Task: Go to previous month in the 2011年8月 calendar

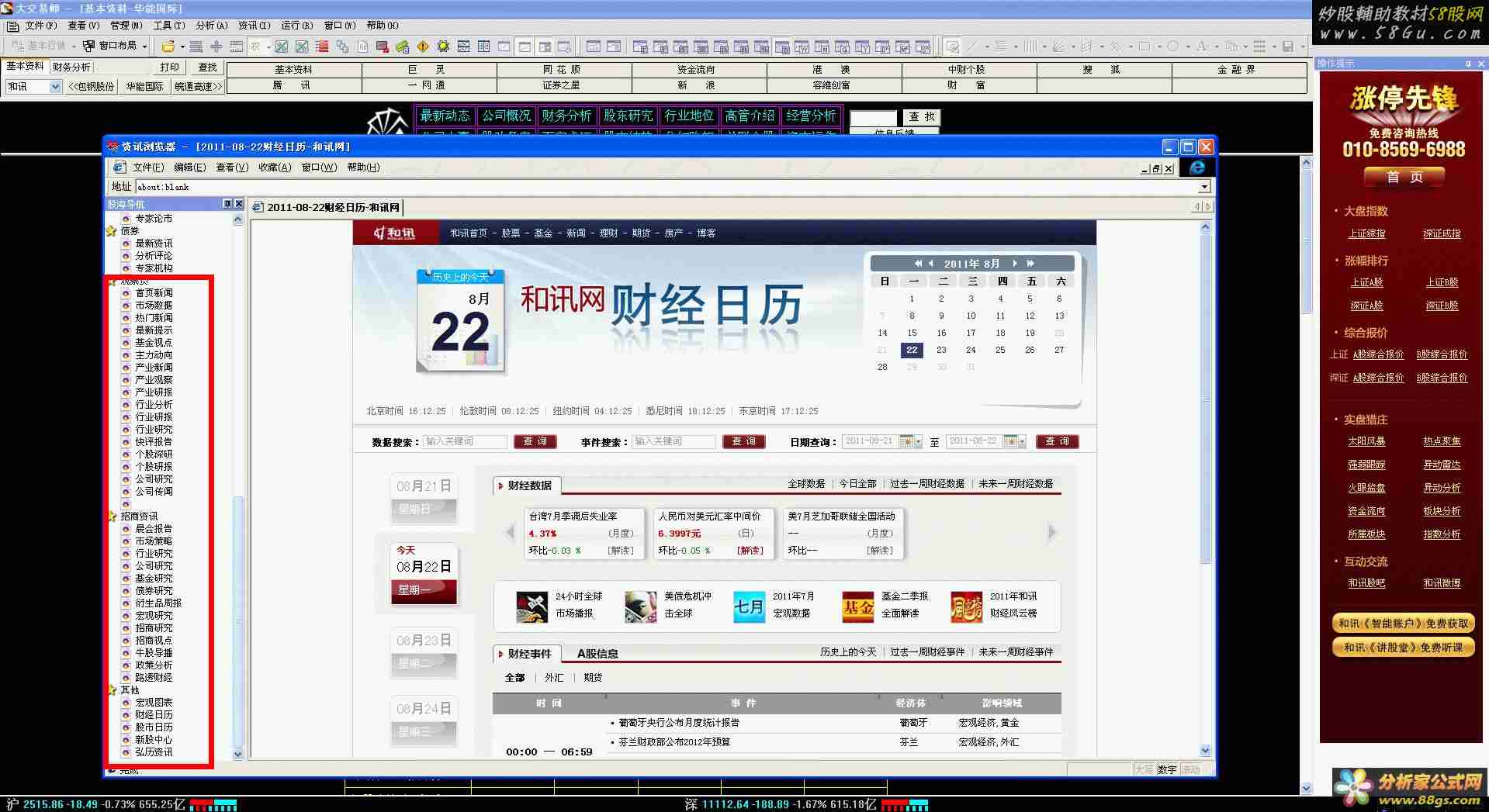Action: (931, 264)
